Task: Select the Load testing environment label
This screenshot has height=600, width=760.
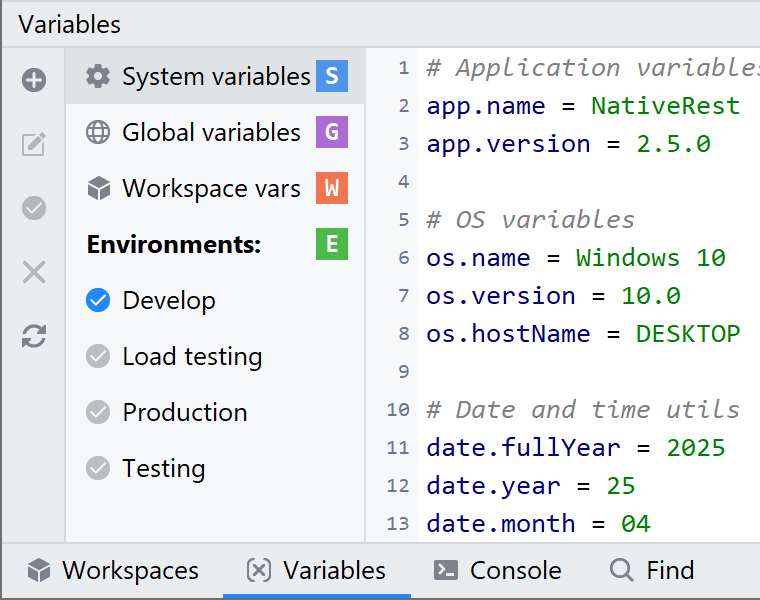Action: coord(192,357)
